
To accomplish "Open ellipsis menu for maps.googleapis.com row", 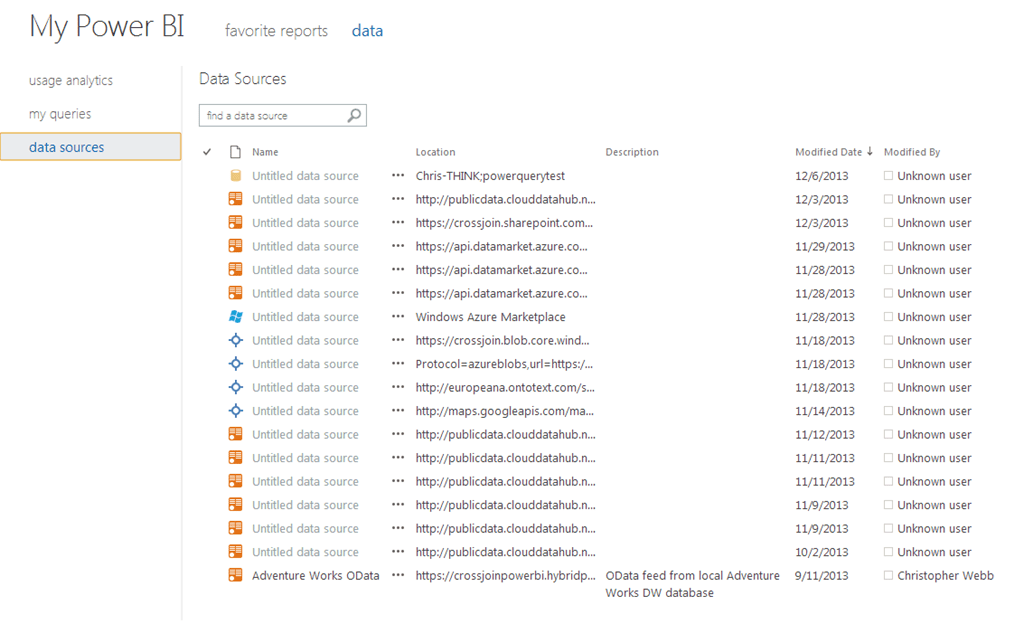I will tap(398, 411).
